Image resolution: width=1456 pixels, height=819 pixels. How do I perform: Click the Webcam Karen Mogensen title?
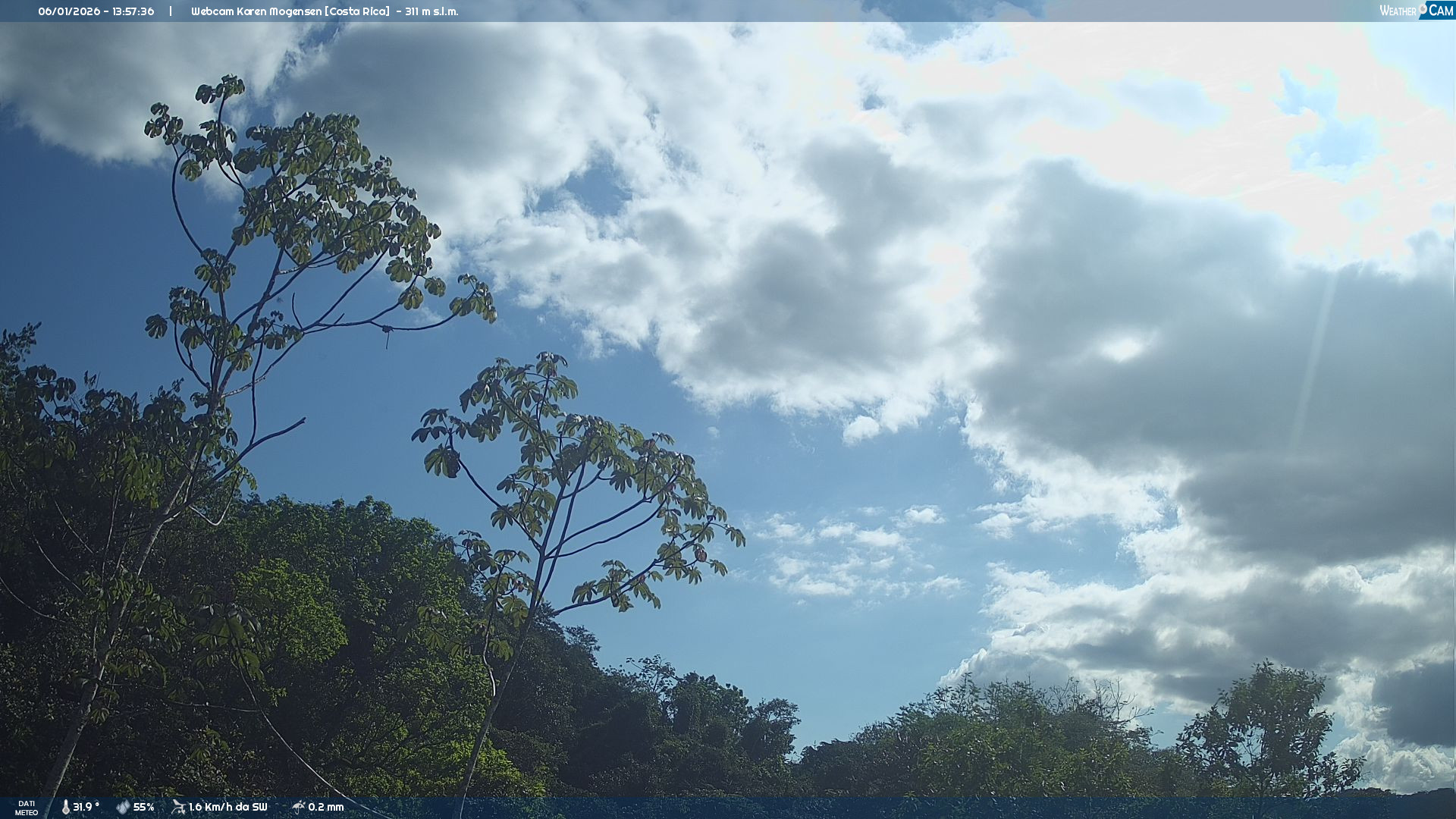tap(256, 11)
